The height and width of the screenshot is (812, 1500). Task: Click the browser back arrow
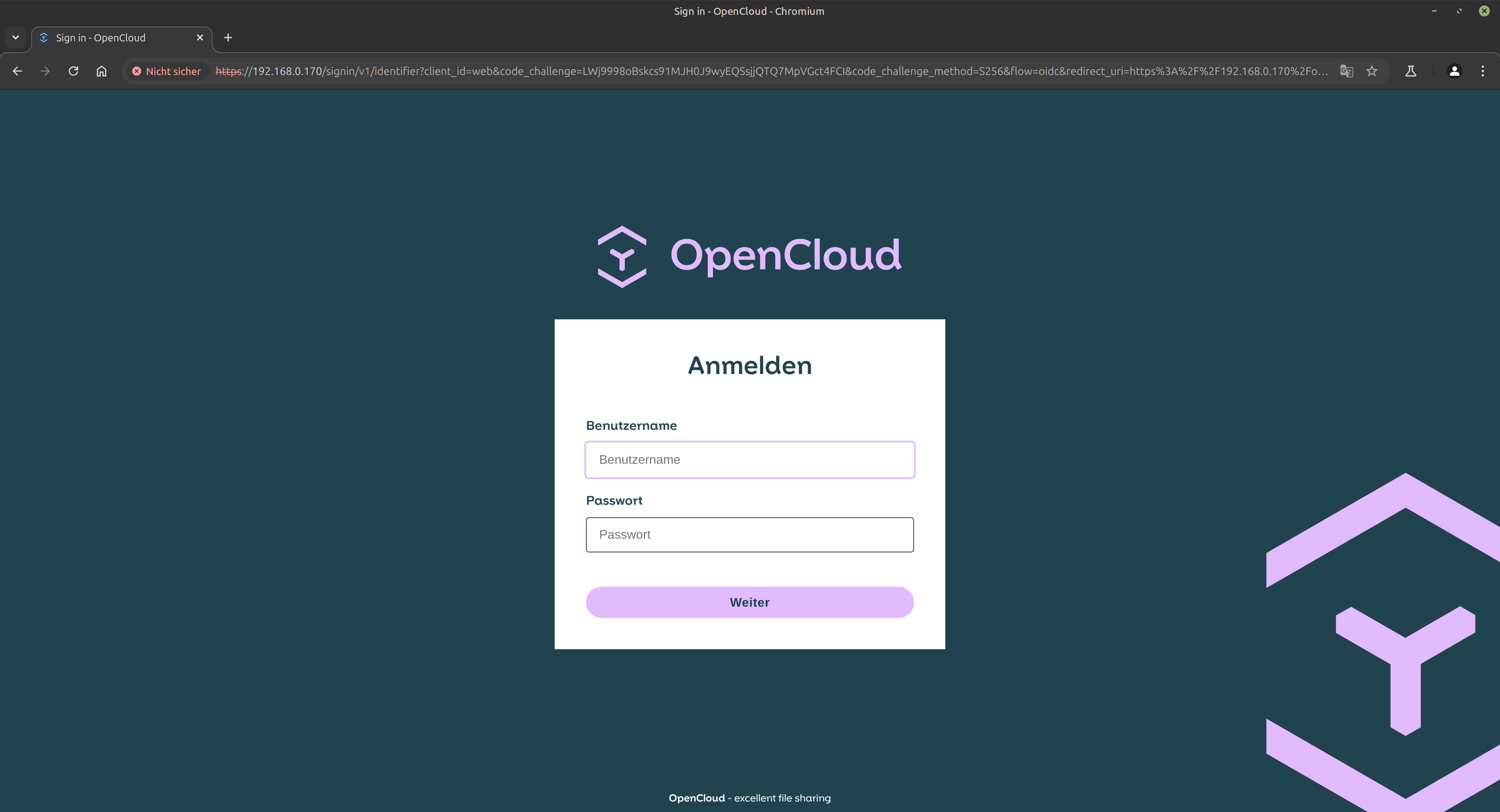point(18,71)
